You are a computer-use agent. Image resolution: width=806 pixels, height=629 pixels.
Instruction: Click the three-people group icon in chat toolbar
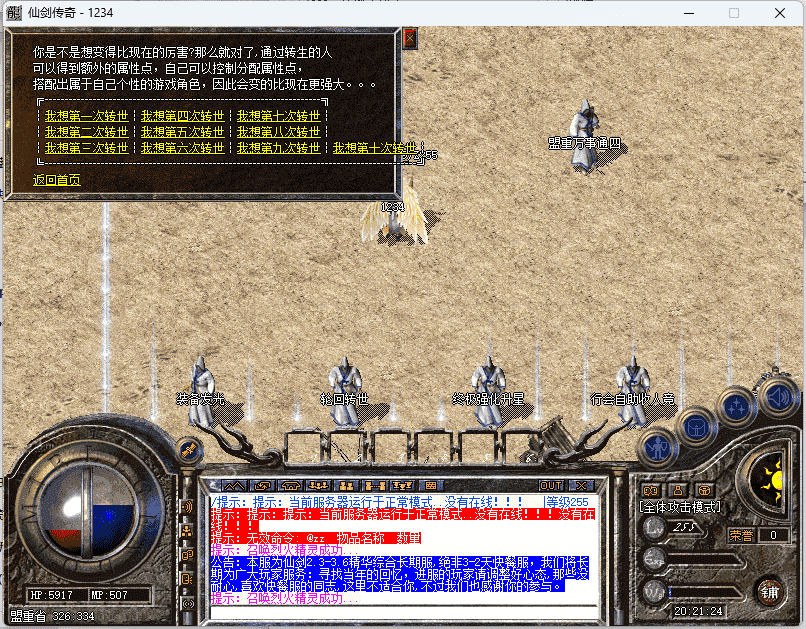[x=318, y=486]
